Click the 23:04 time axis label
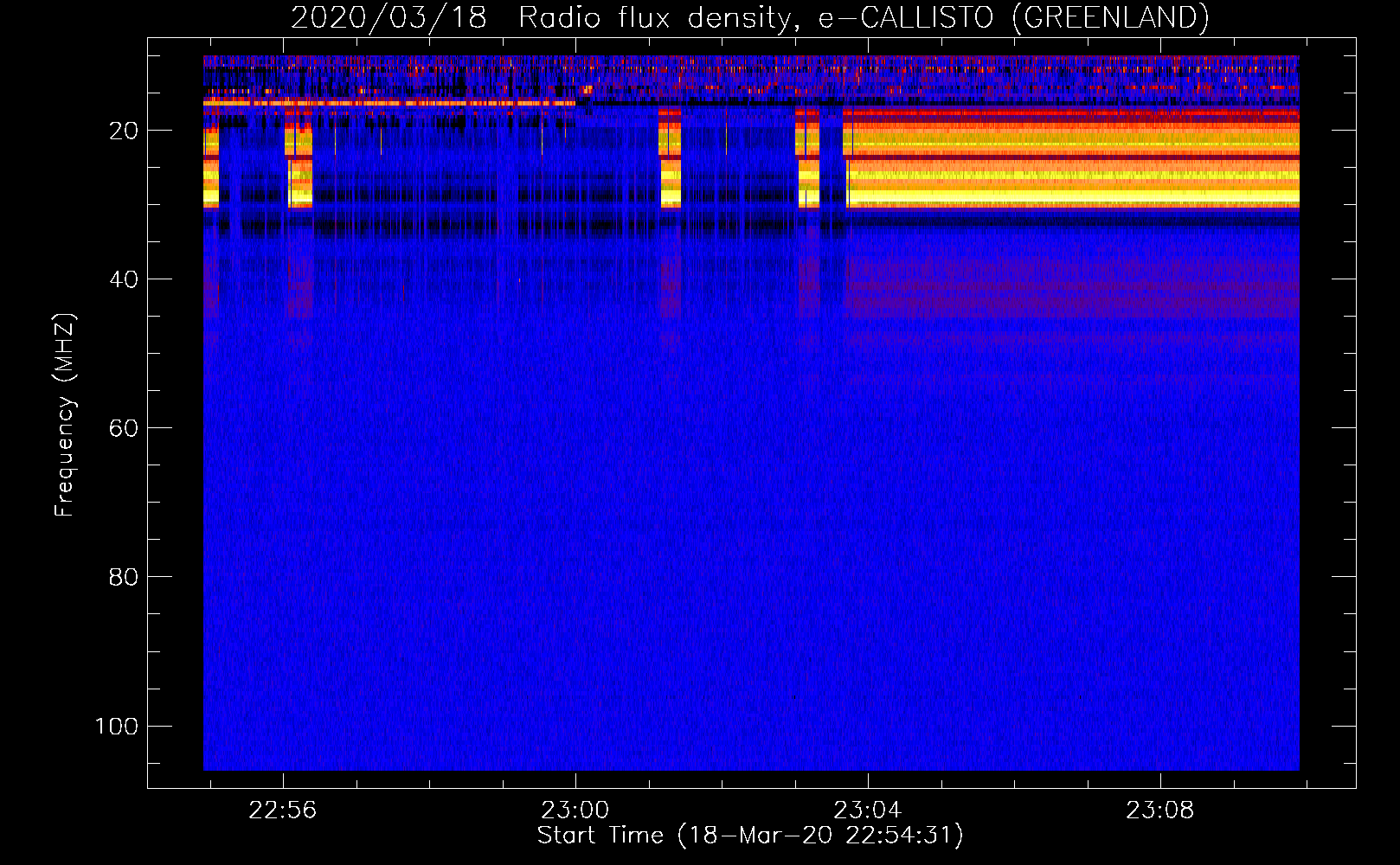1400x865 pixels. tap(868, 811)
